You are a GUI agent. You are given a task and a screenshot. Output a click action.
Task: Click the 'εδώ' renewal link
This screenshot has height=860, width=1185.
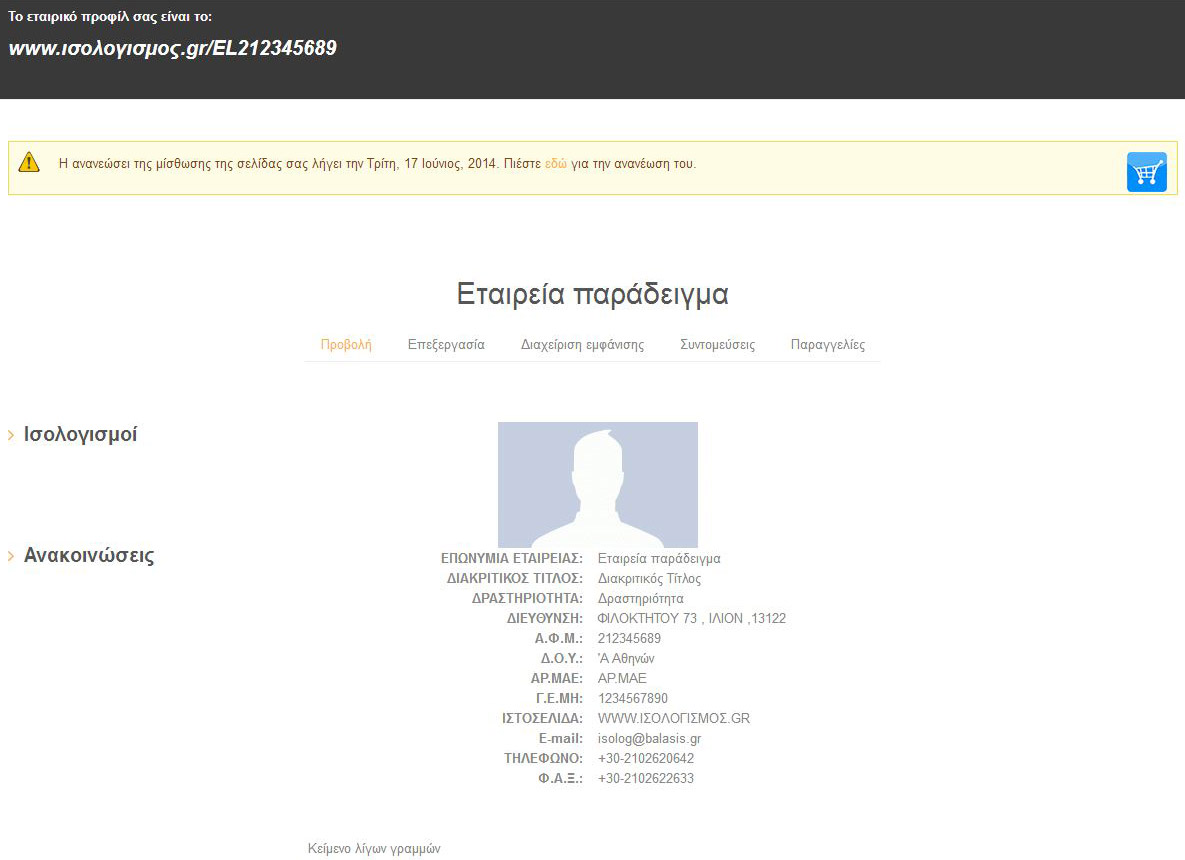(x=555, y=163)
